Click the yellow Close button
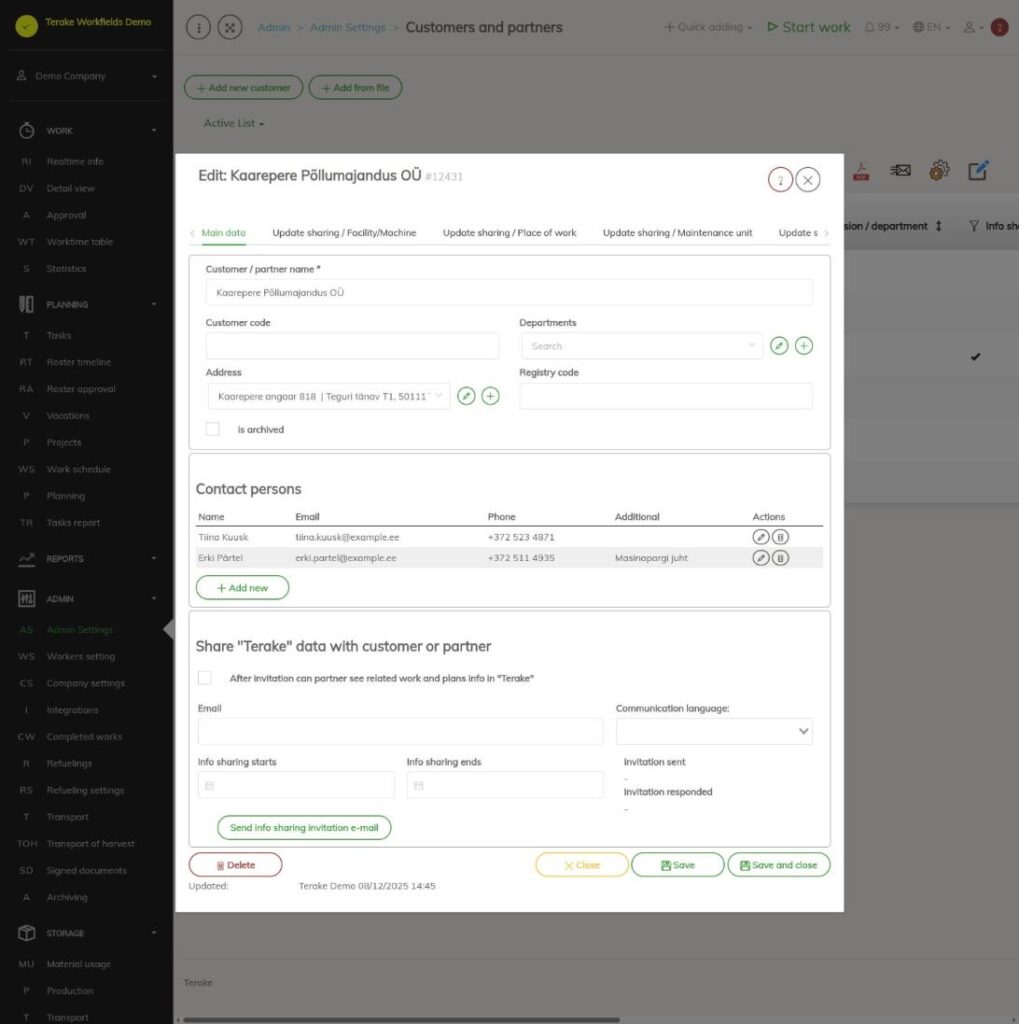1019x1024 pixels. click(581, 865)
